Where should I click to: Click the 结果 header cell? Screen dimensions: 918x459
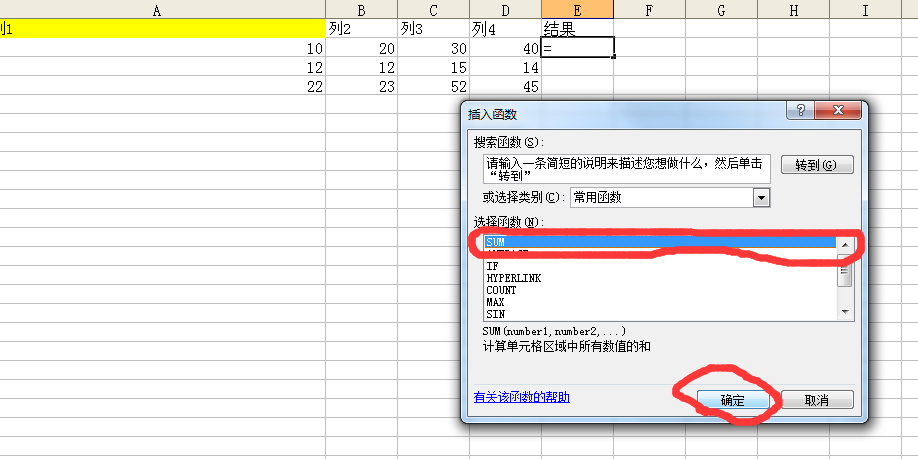[578, 29]
